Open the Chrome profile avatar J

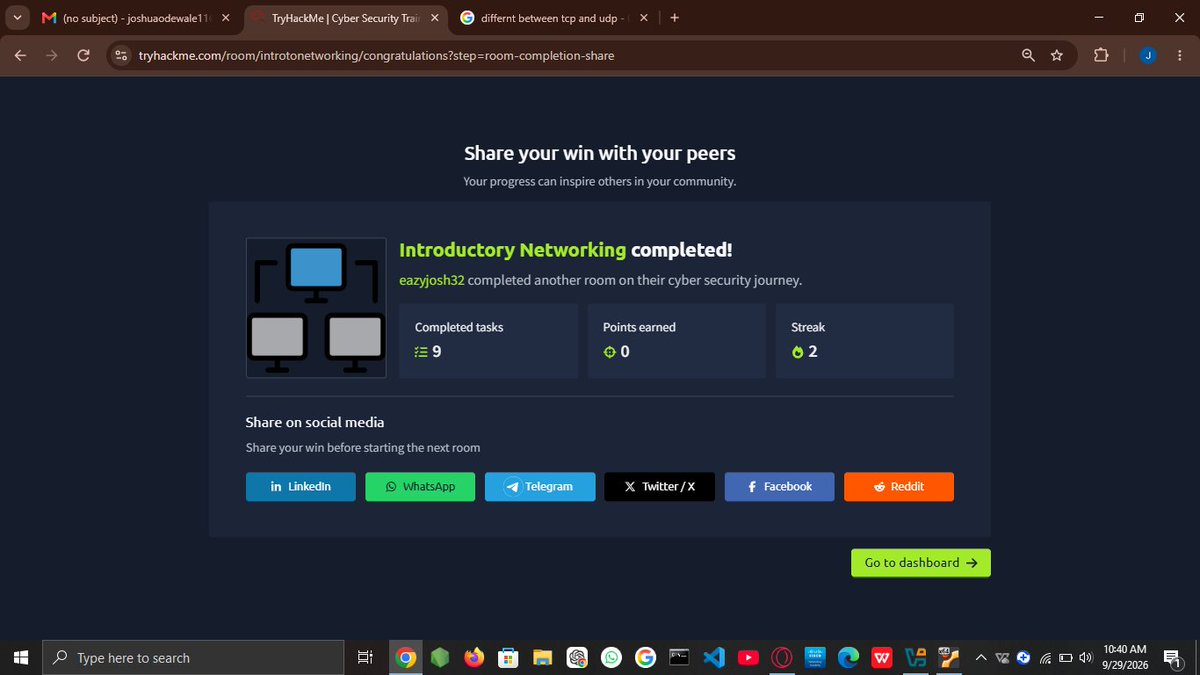pos(1147,55)
